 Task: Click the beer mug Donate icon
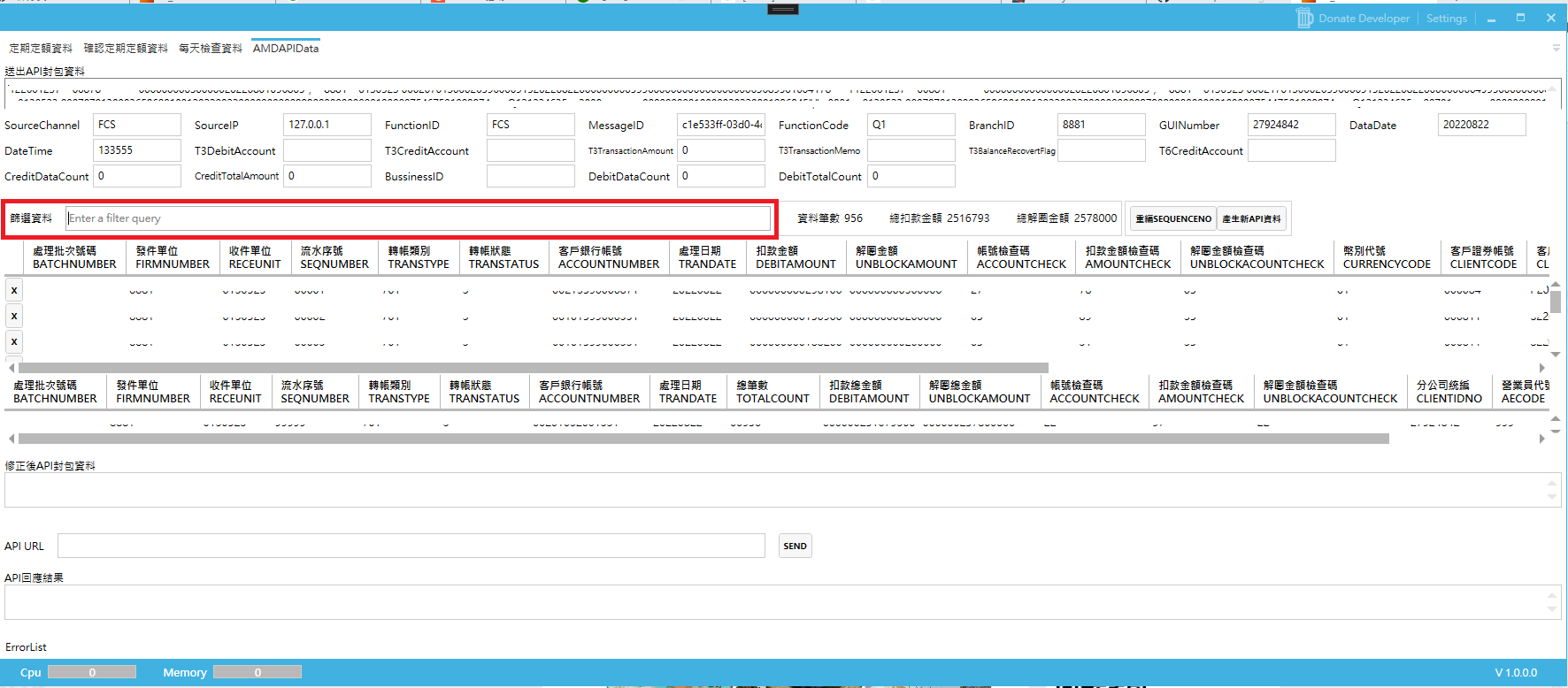1305,18
